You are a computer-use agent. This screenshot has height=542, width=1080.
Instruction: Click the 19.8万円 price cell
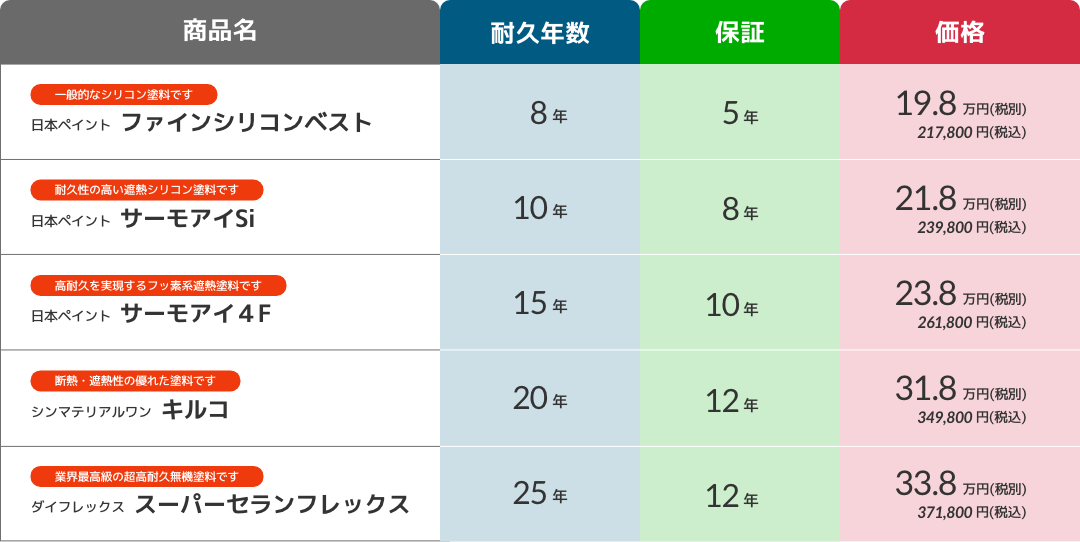959,112
